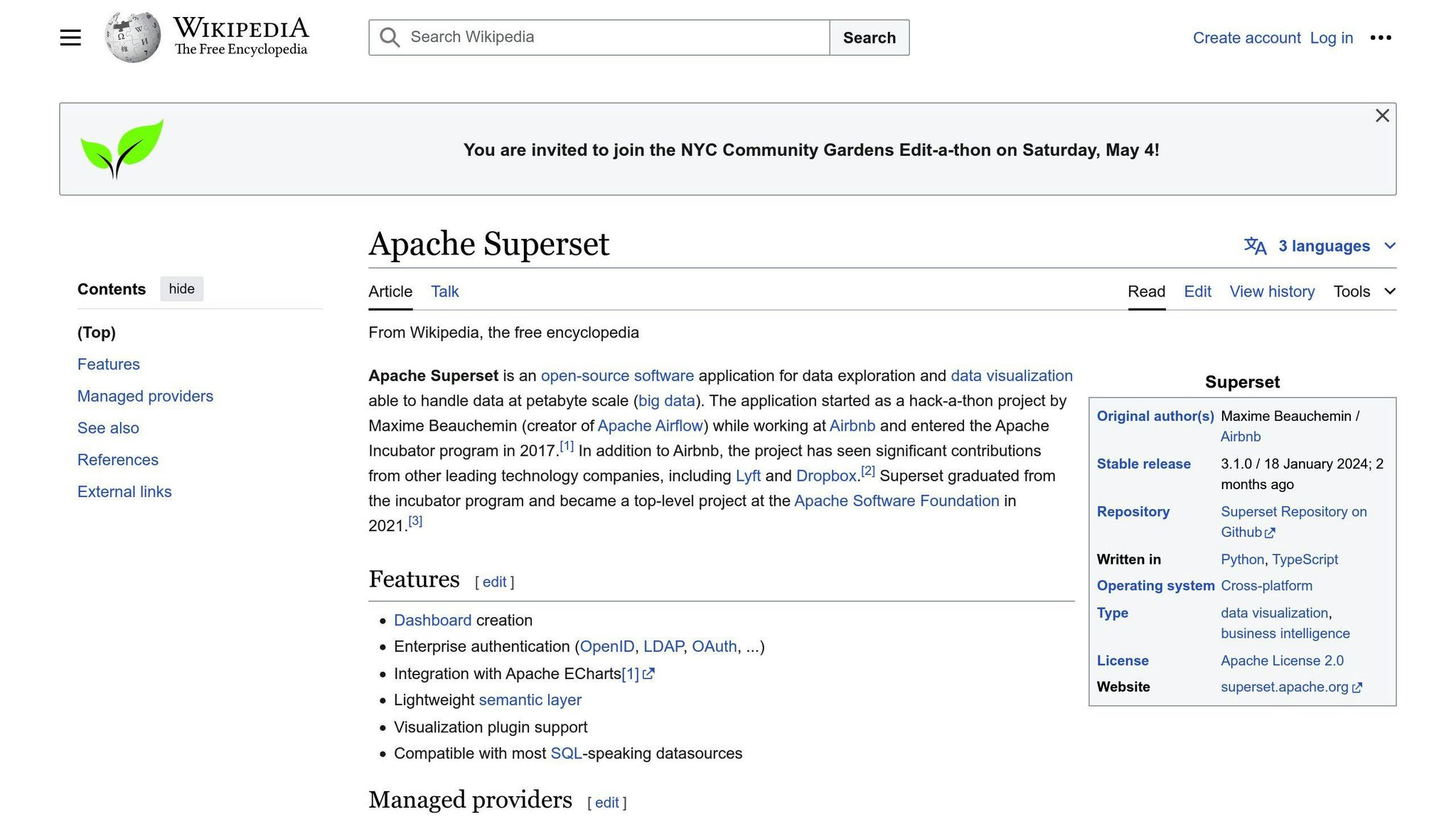Click the language translation icon
Screen dimensions: 1456x819
point(1254,246)
